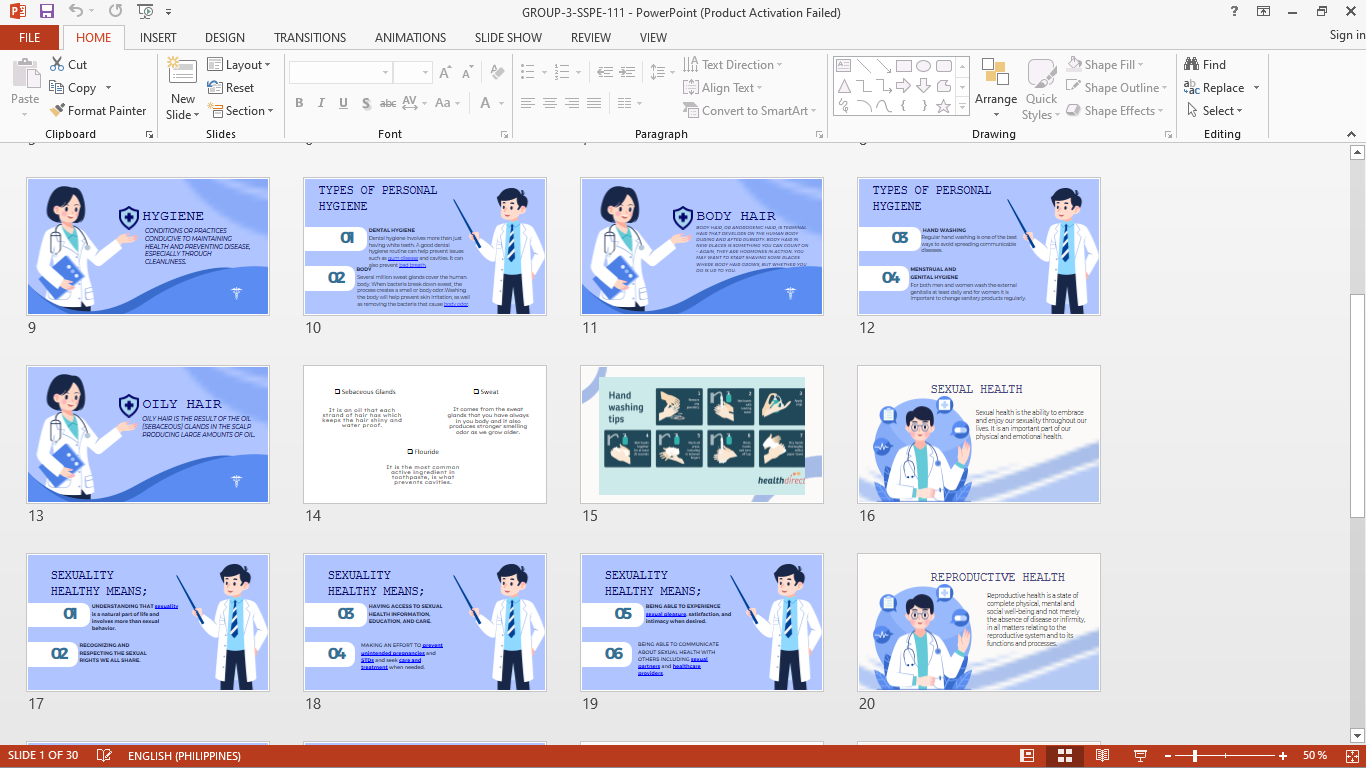This screenshot has width=1366, height=768.
Task: Open the Select dropdown in Editing
Action: pyautogui.click(x=1215, y=110)
